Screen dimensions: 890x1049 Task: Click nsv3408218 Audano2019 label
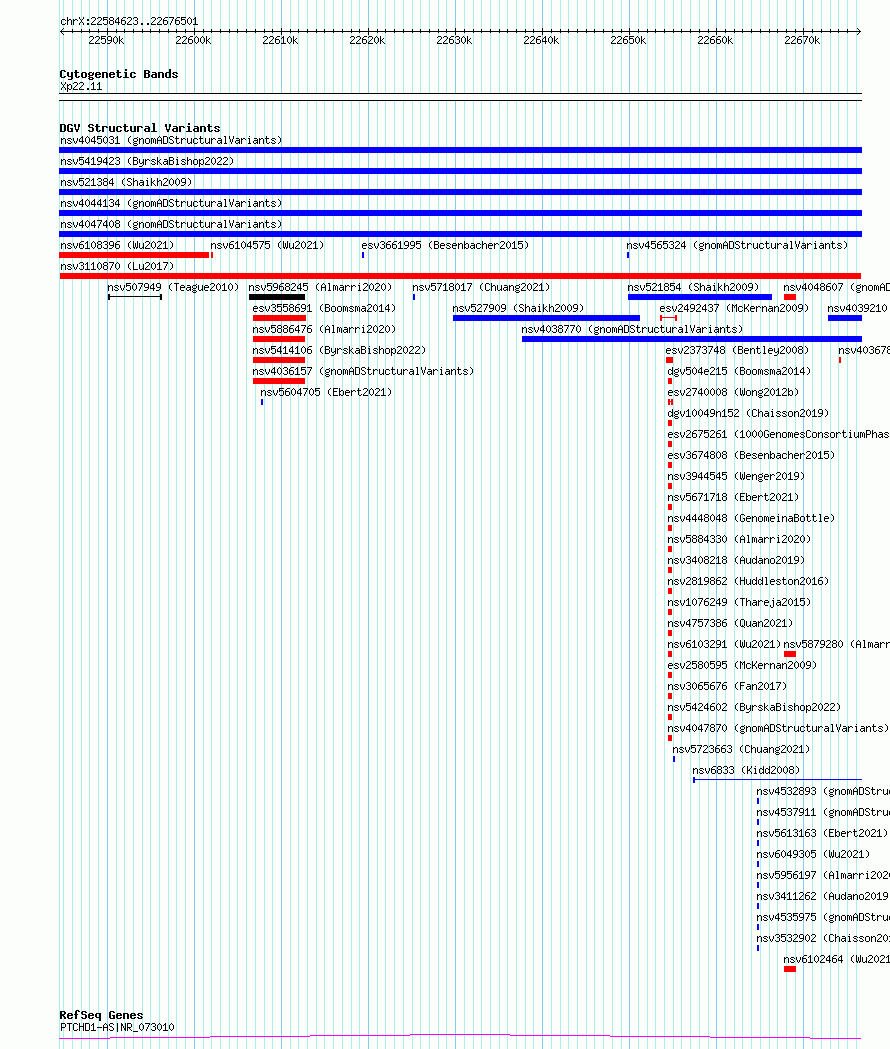coord(736,560)
